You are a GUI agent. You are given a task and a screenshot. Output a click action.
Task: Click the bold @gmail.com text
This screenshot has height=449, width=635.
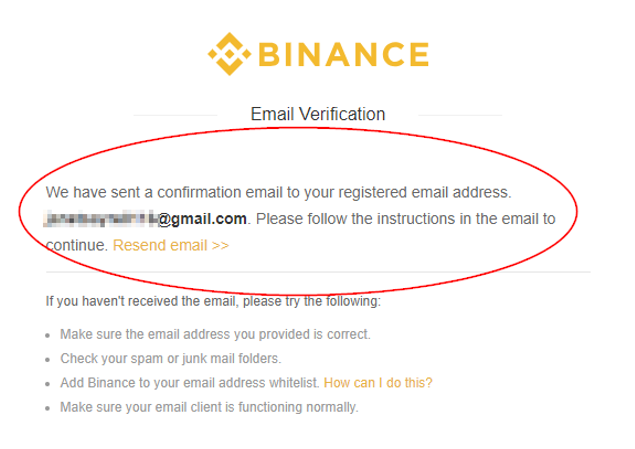click(202, 219)
